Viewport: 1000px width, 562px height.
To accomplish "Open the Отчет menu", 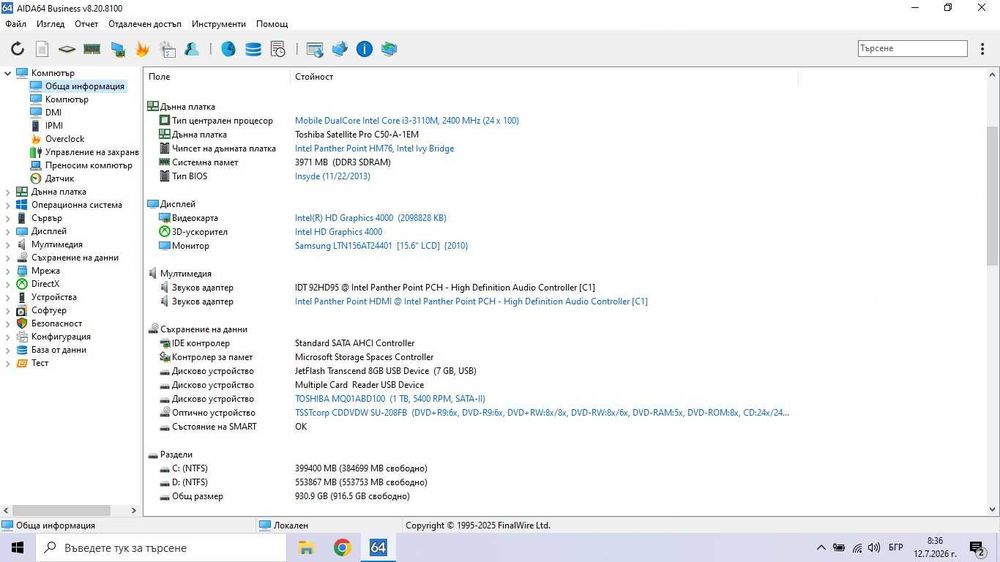I will [x=86, y=24].
